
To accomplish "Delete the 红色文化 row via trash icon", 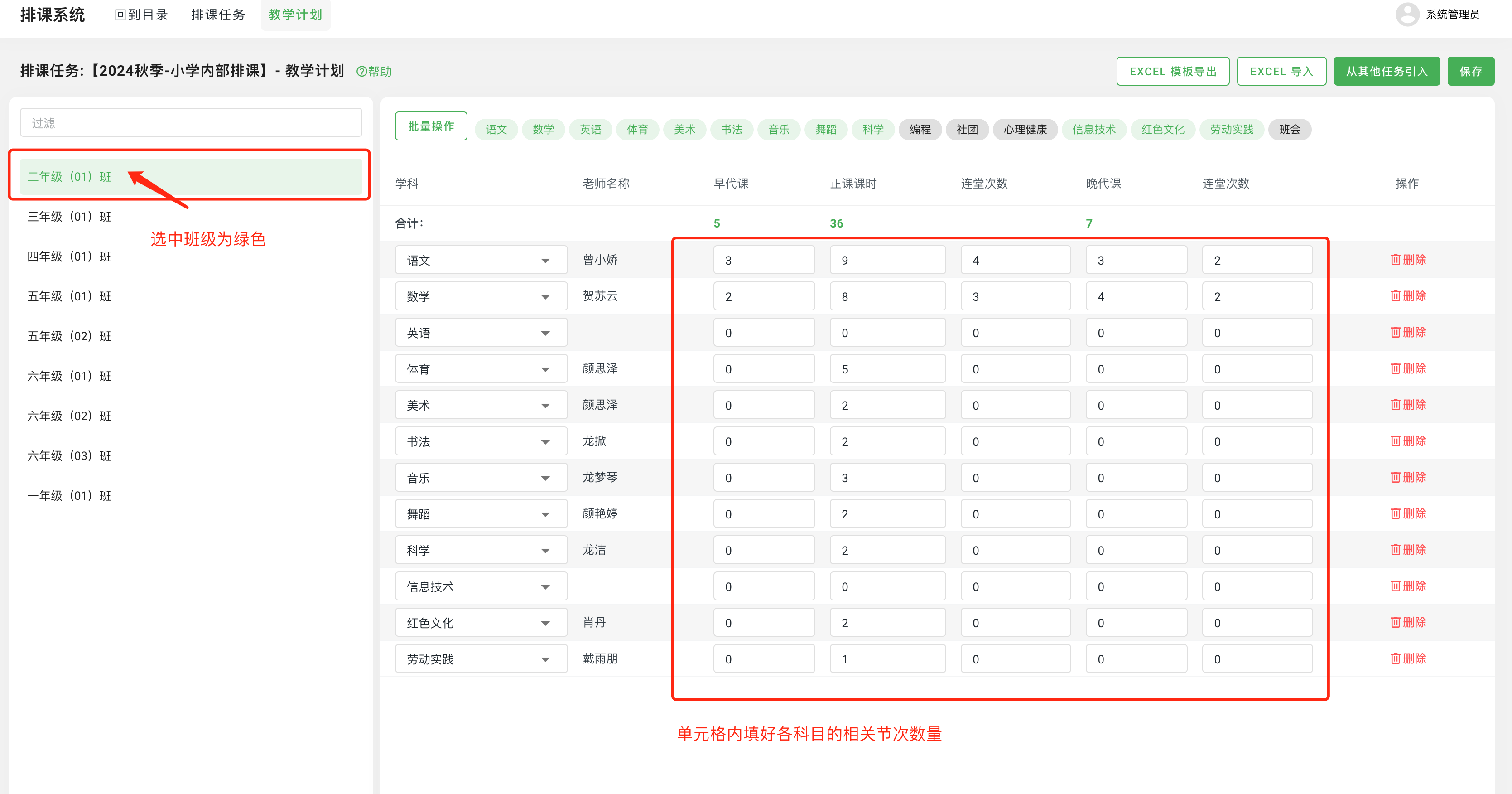I will 1407,622.
